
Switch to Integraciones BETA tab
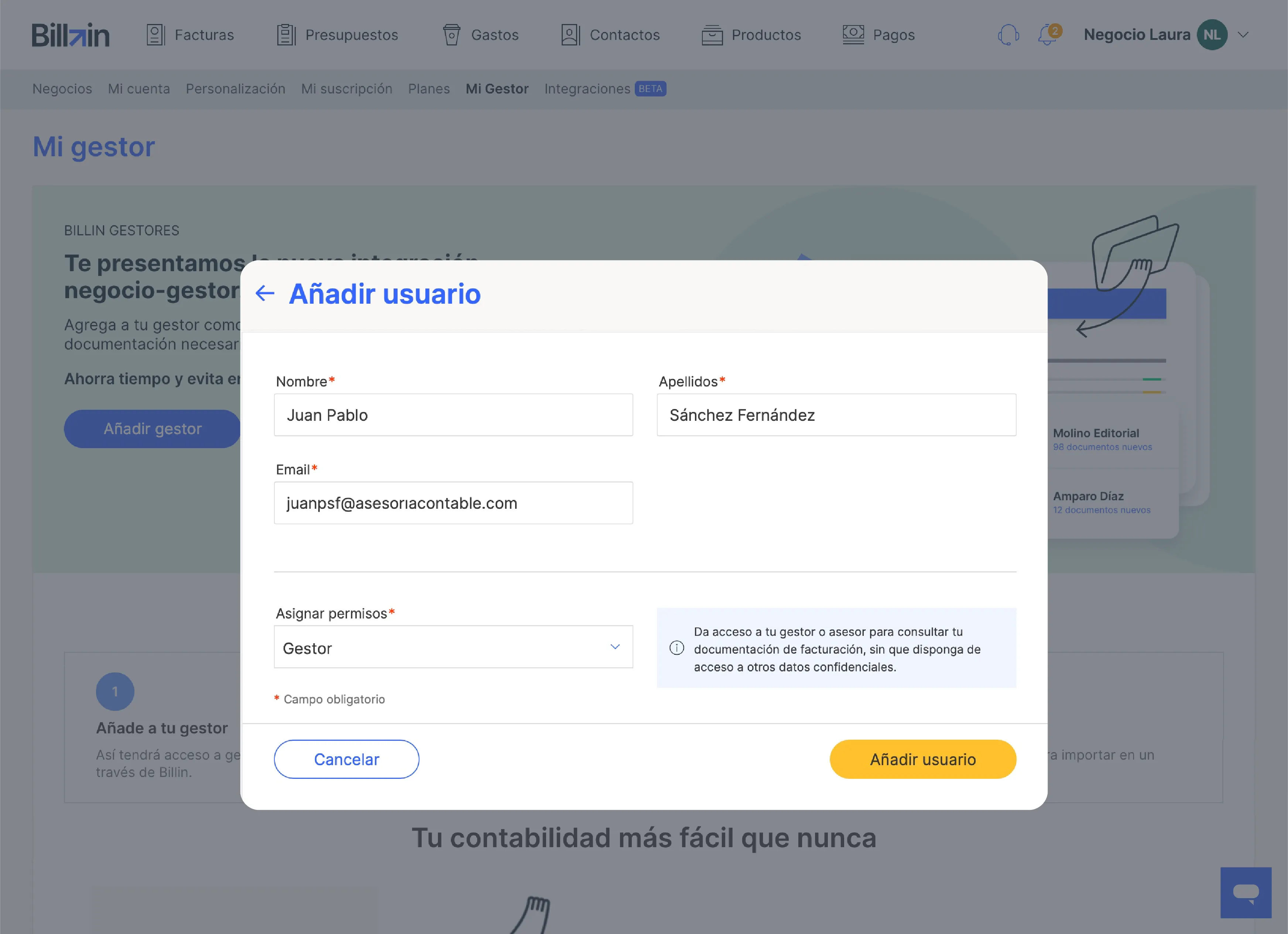605,89
